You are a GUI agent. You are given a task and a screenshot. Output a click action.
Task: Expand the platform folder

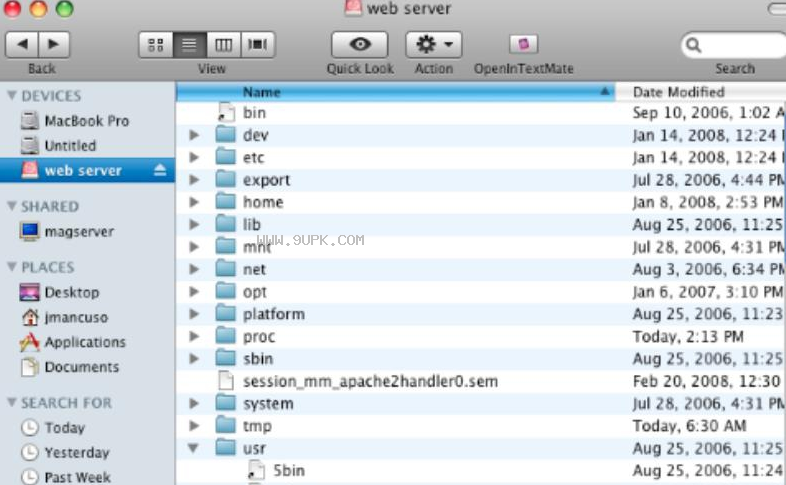[194, 314]
